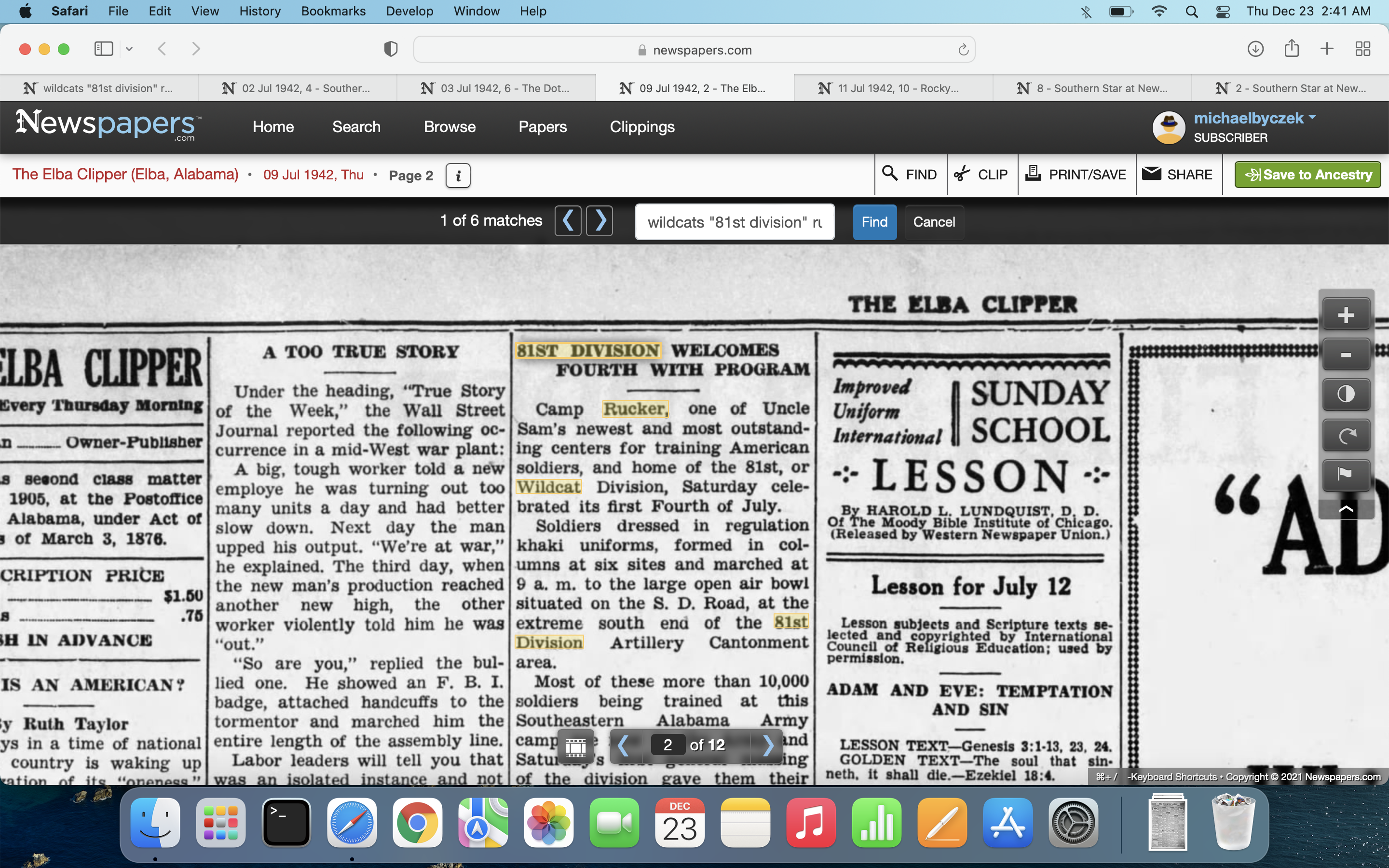Open the filmstrip thumbnails icon
The width and height of the screenshot is (1389, 868).
pyautogui.click(x=576, y=746)
